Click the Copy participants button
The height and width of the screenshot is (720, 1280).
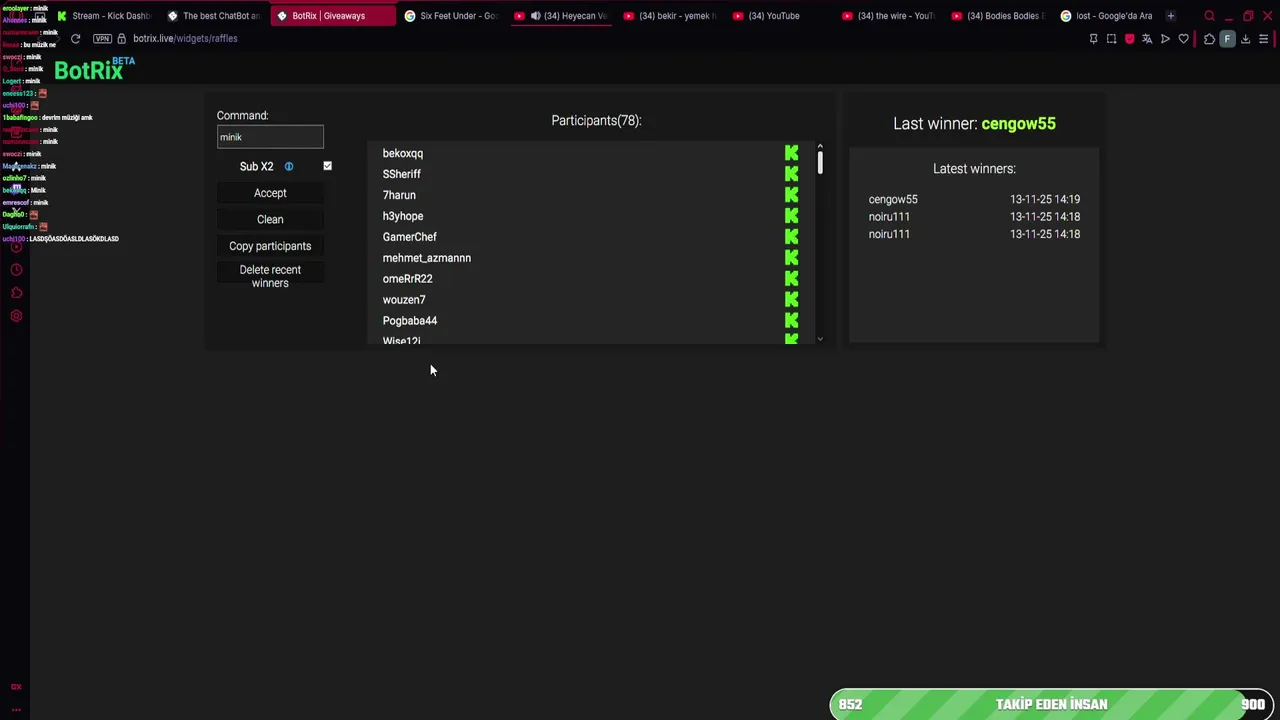pyautogui.click(x=270, y=246)
